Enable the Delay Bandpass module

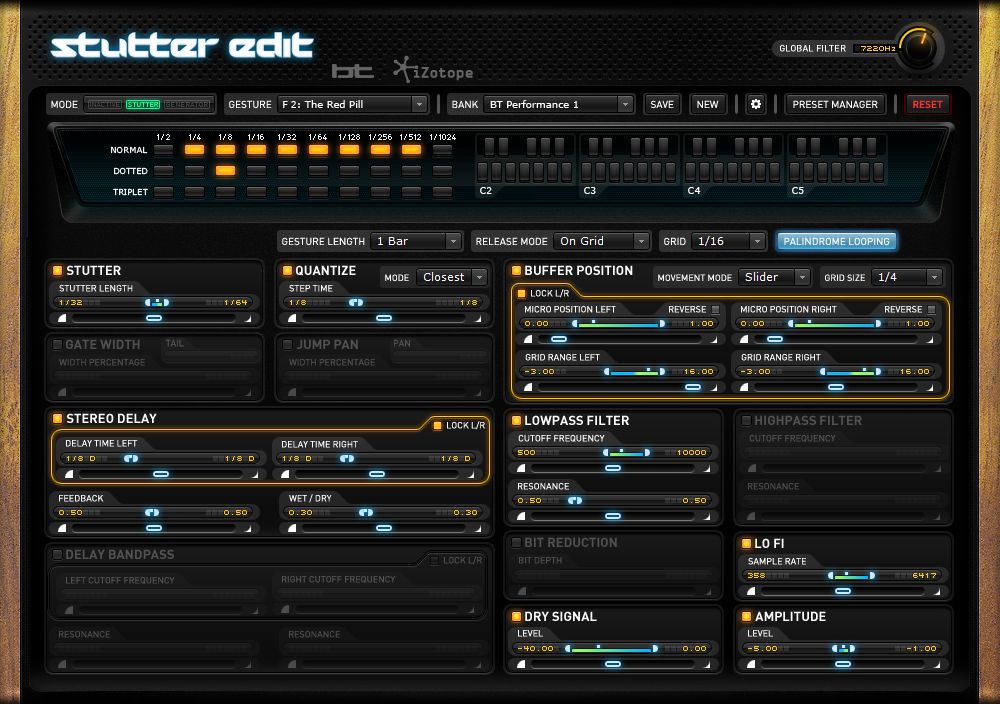pyautogui.click(x=57, y=554)
